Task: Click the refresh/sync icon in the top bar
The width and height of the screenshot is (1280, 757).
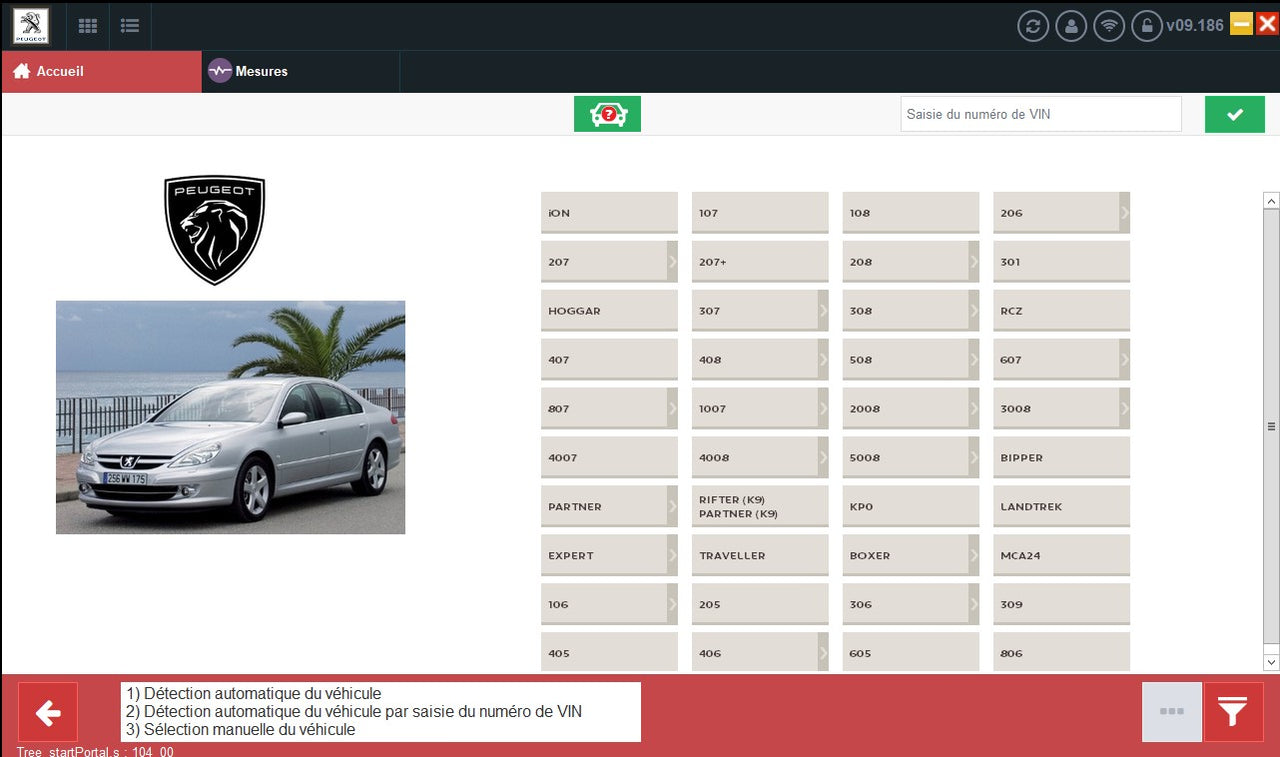Action: click(x=1033, y=25)
